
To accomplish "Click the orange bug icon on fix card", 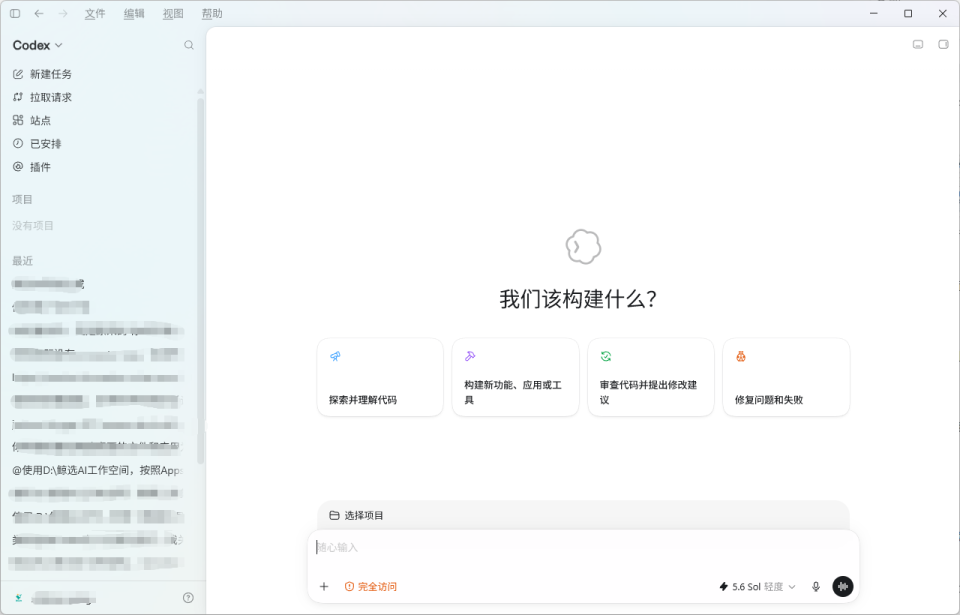I will click(x=741, y=357).
